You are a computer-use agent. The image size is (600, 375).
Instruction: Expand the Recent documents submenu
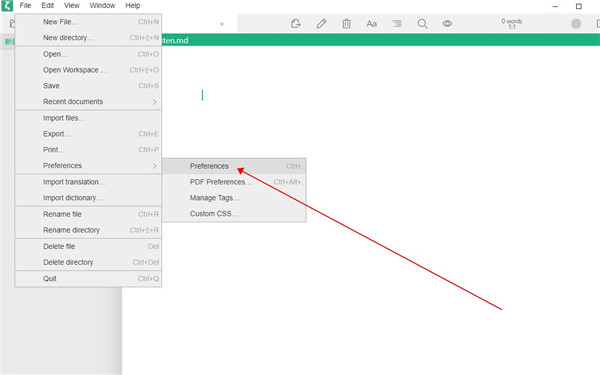click(88, 102)
